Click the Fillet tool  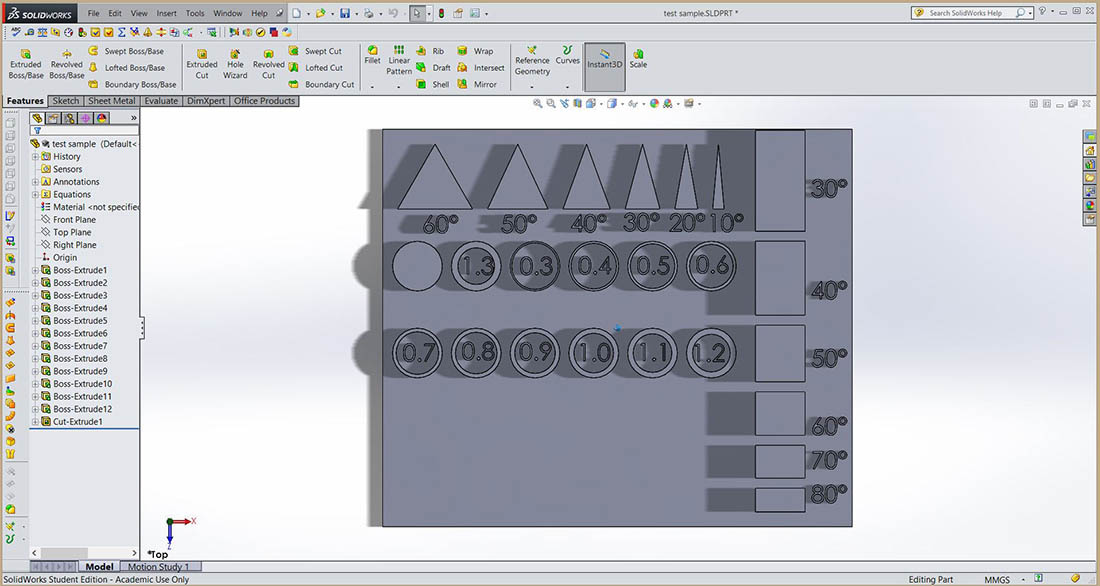[x=373, y=55]
